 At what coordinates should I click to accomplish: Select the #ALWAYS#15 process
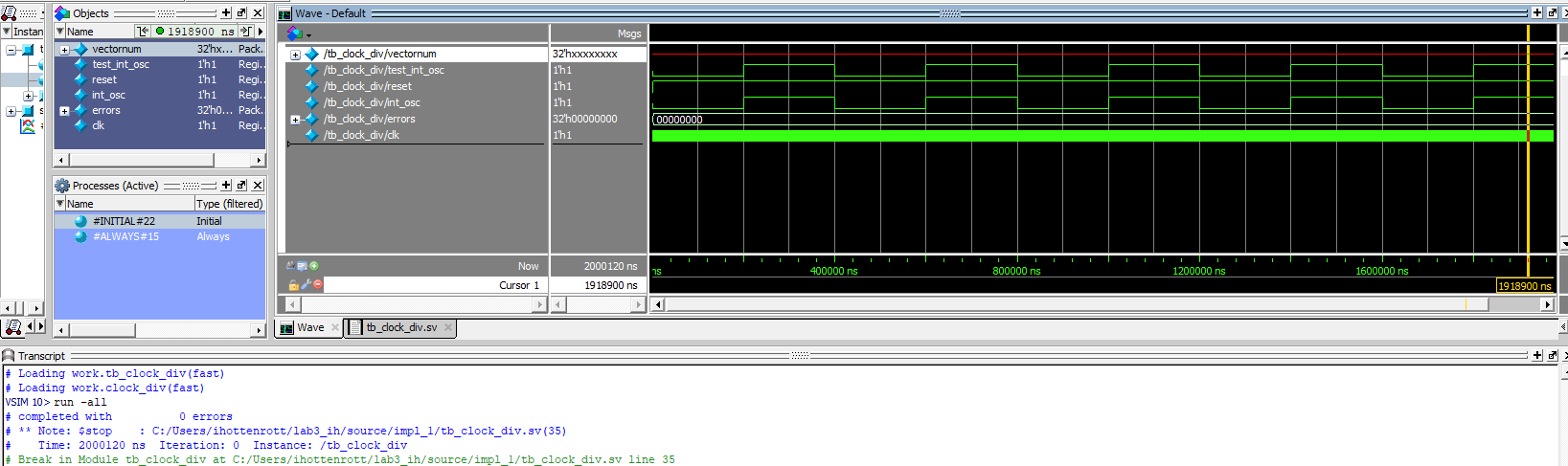[125, 236]
